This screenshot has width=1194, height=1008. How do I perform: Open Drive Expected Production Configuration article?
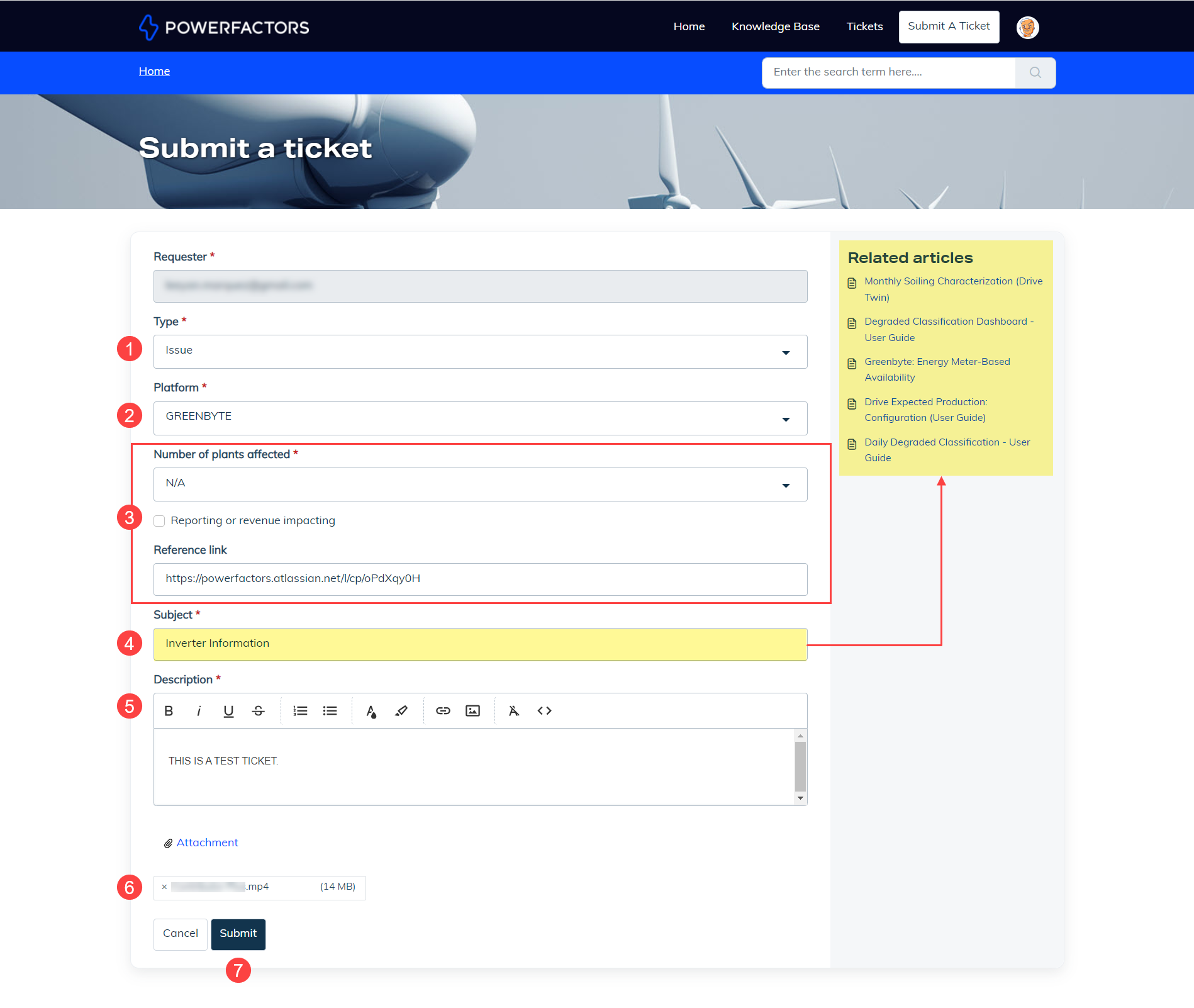[925, 410]
